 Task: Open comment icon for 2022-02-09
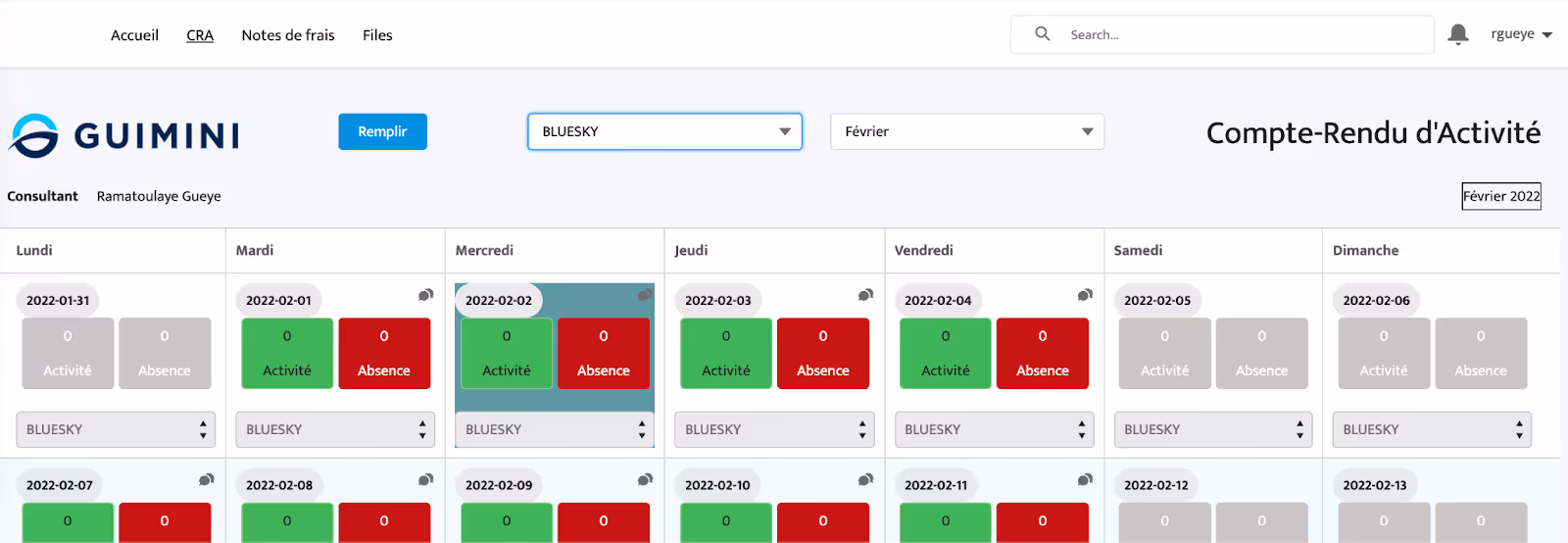point(645,479)
